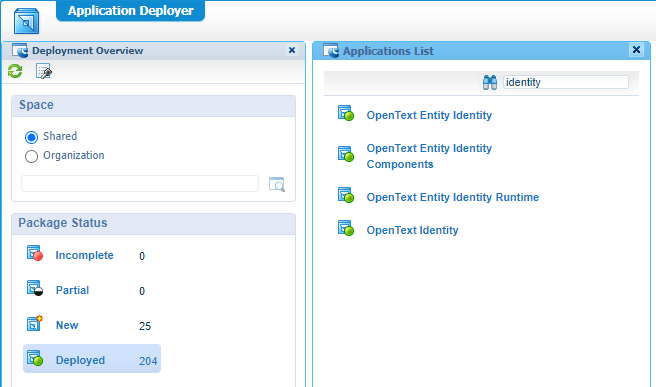Screen dimensions: 656x387
Task: Click the Partial count value 0
Action: [142, 291]
